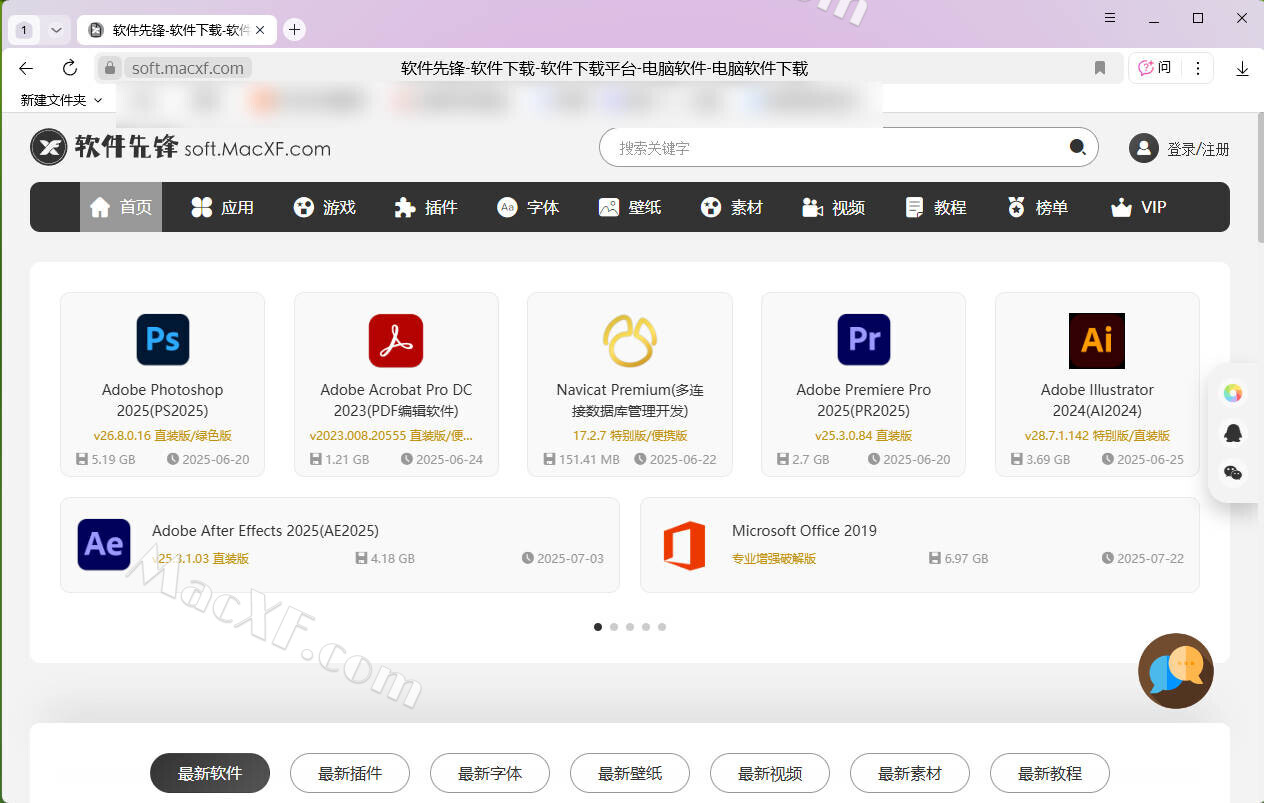Open the Adobe Photoshop 2025 icon
The width and height of the screenshot is (1264, 803).
click(x=163, y=339)
